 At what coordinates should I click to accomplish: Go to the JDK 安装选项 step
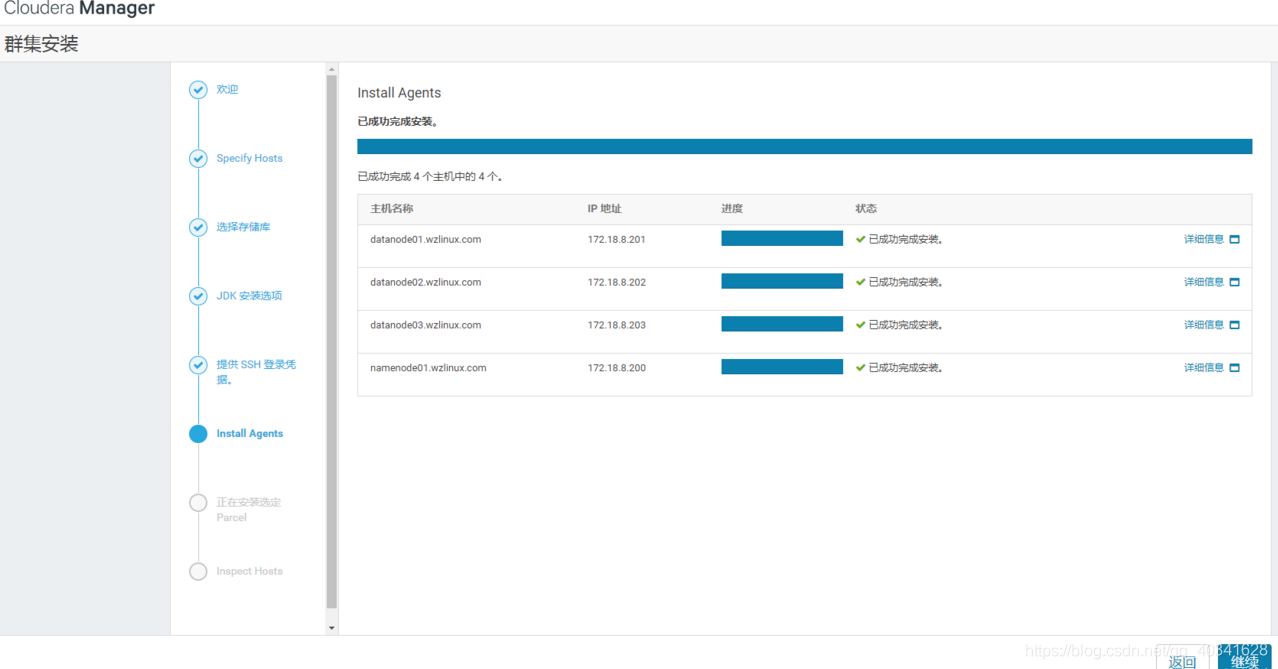point(249,296)
